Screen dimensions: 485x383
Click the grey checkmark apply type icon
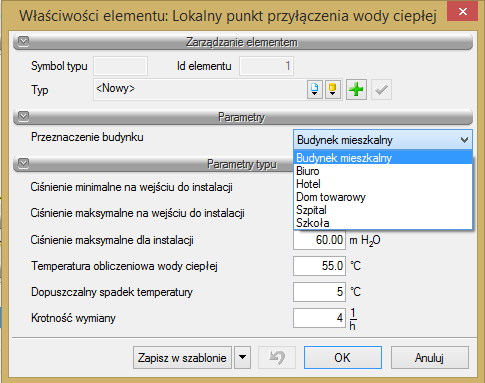[381, 89]
